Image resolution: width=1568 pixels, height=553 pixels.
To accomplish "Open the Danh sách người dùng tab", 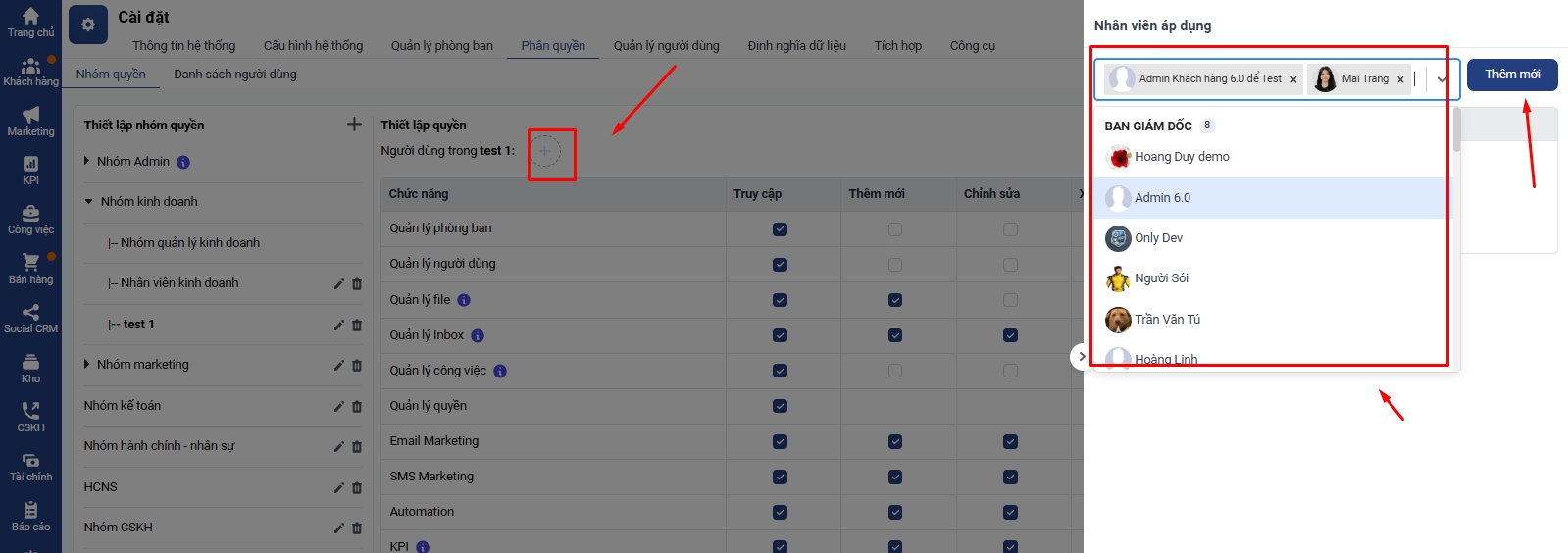I will click(234, 75).
